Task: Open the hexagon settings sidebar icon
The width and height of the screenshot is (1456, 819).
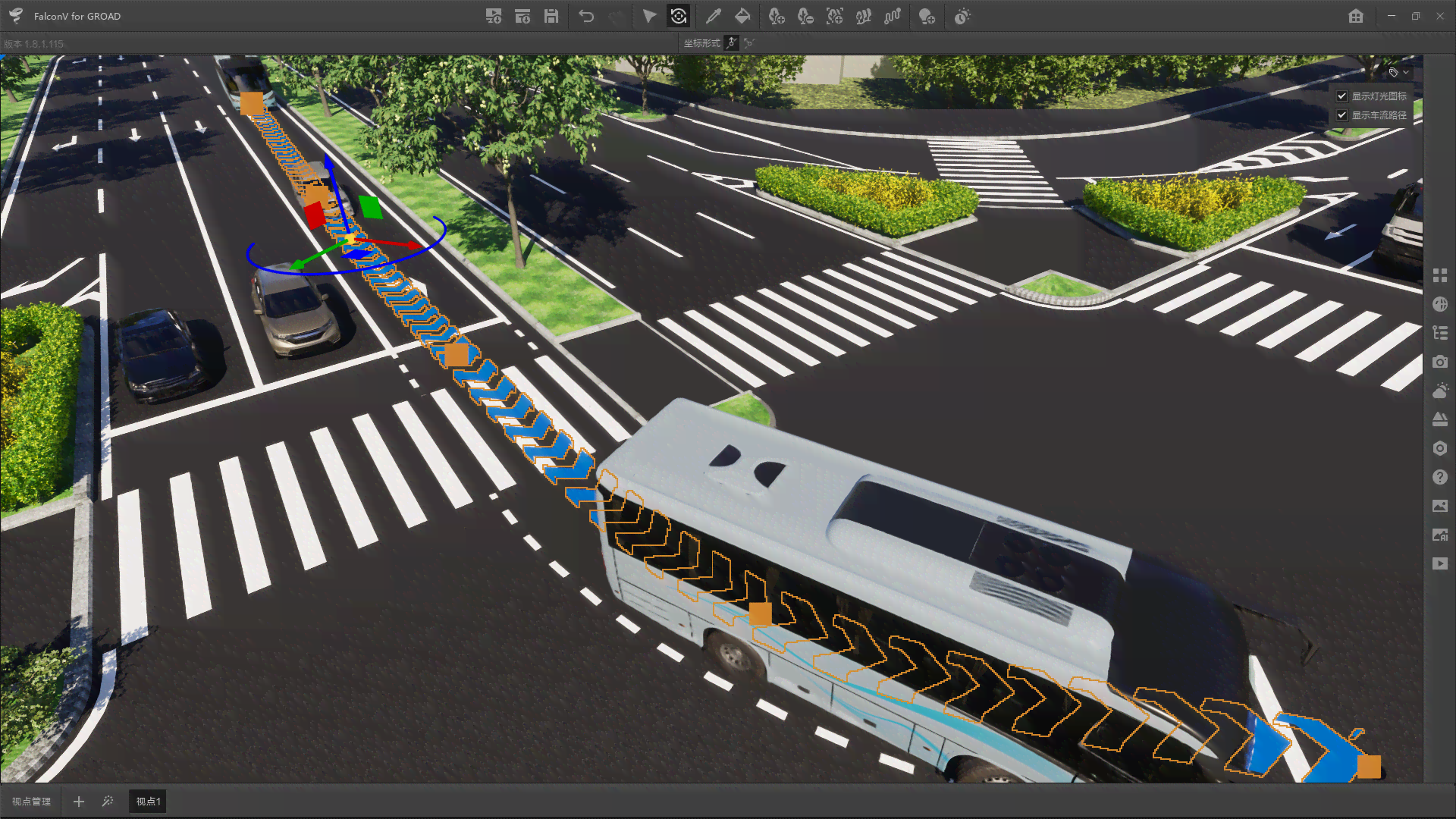Action: [1440, 448]
